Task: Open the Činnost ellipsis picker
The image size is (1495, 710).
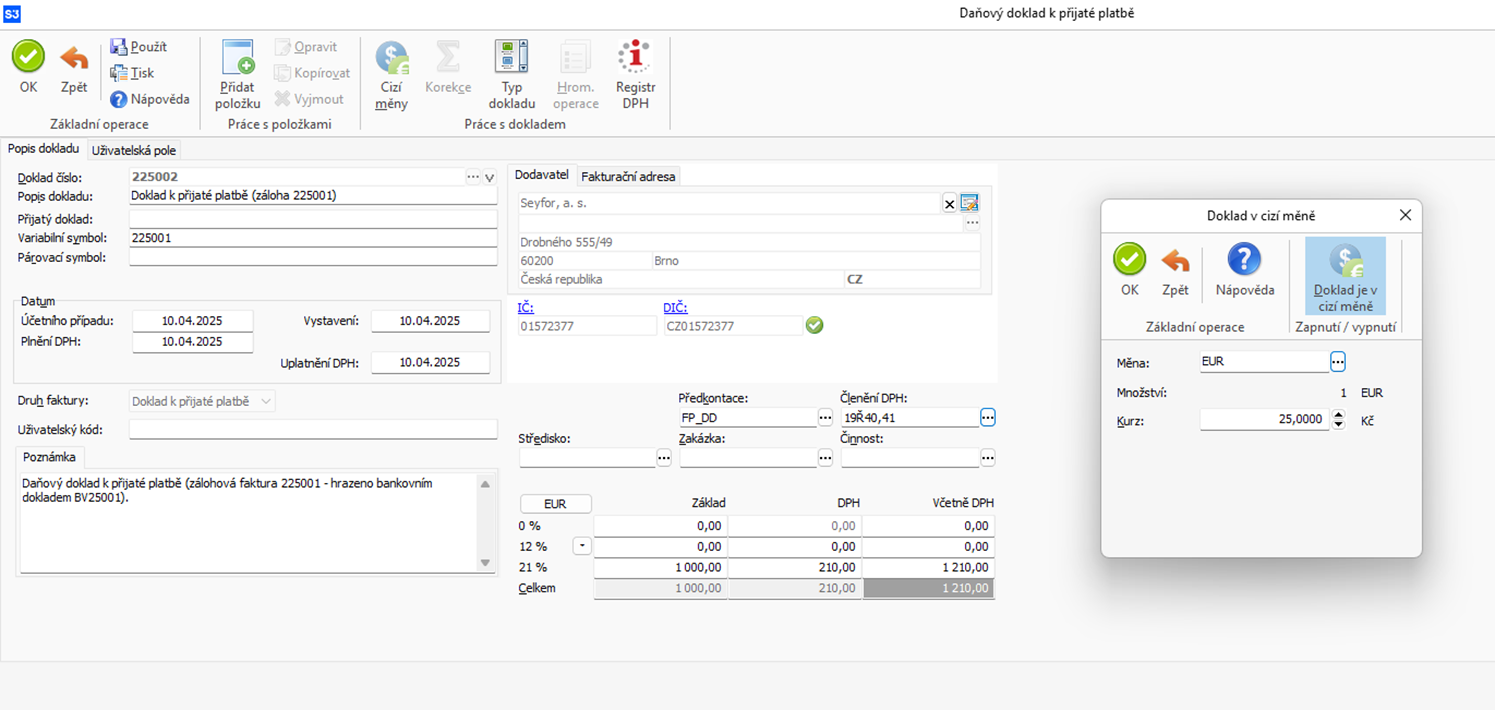Action: click(x=988, y=457)
